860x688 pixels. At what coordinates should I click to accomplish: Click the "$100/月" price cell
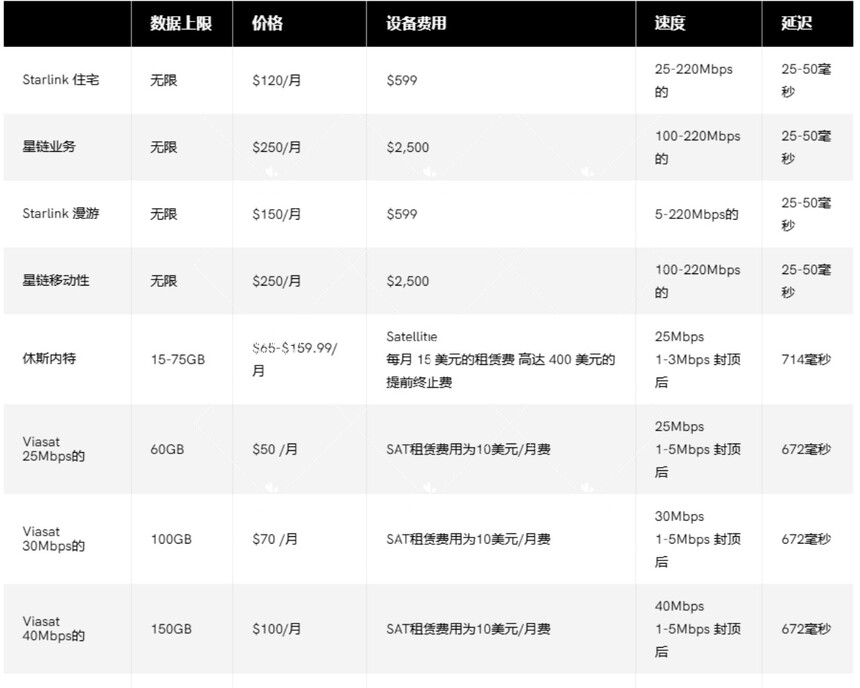click(276, 630)
